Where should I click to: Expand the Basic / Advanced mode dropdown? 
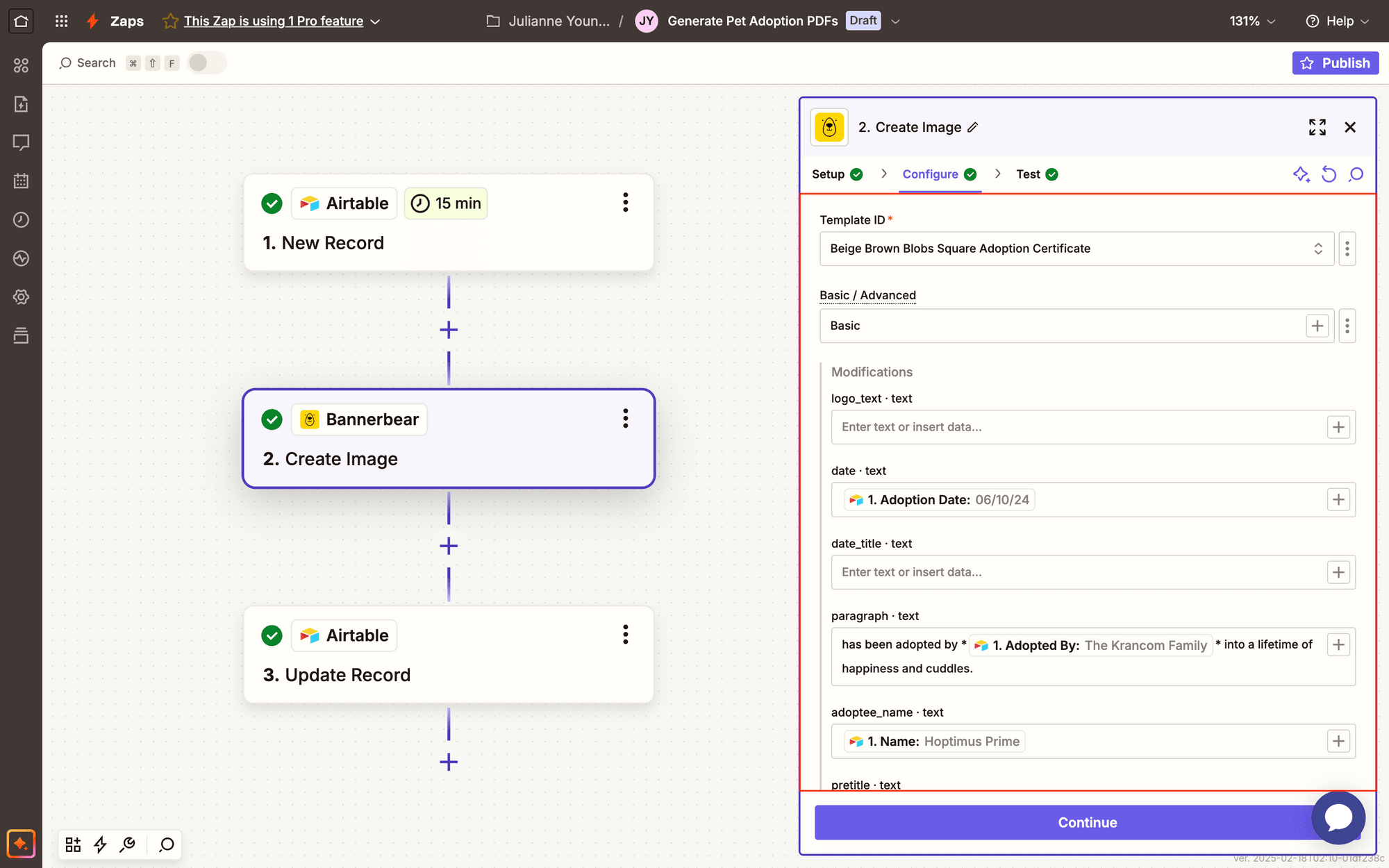pos(1075,325)
